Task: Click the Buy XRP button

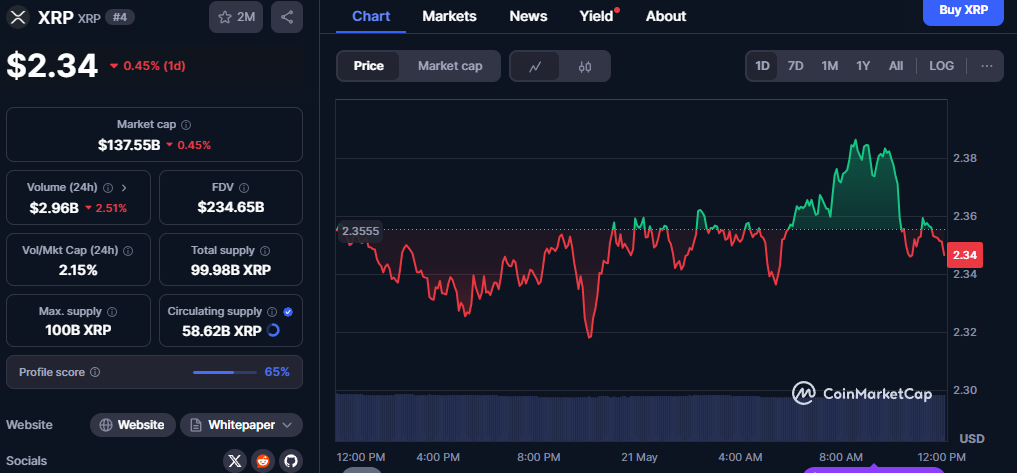Action: [963, 11]
